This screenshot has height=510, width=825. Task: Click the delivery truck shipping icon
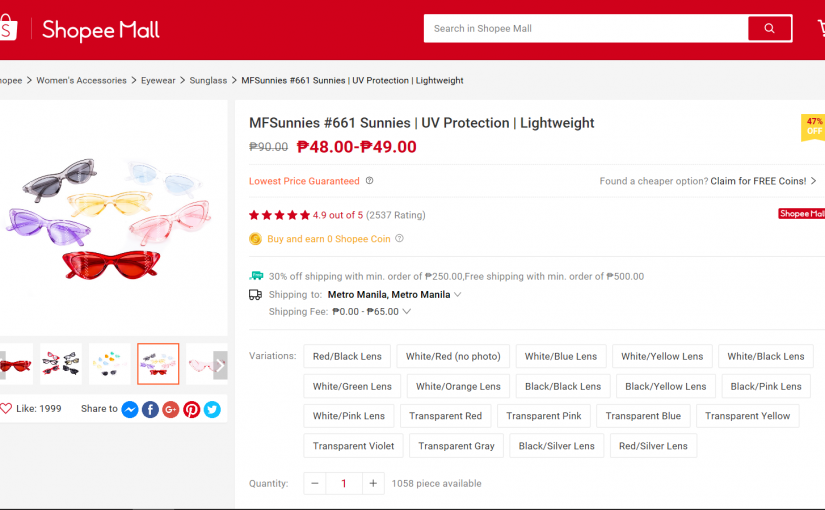[255, 295]
